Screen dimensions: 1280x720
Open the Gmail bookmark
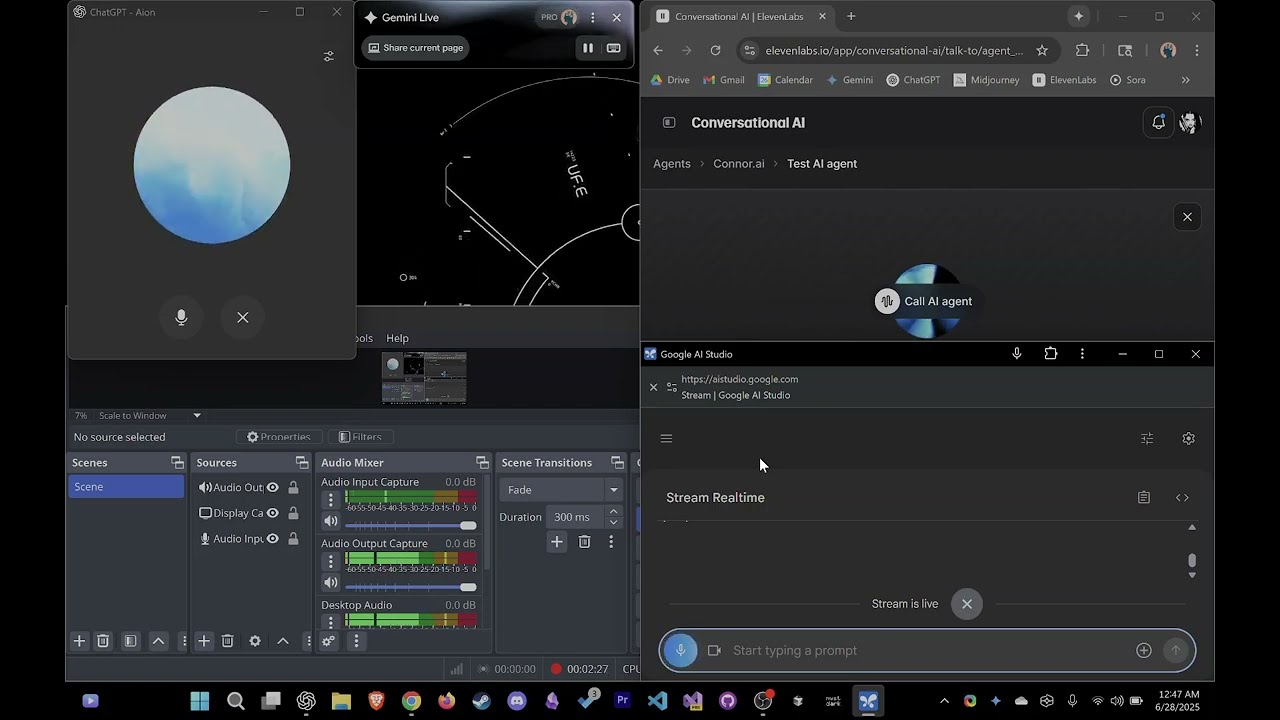(x=723, y=80)
